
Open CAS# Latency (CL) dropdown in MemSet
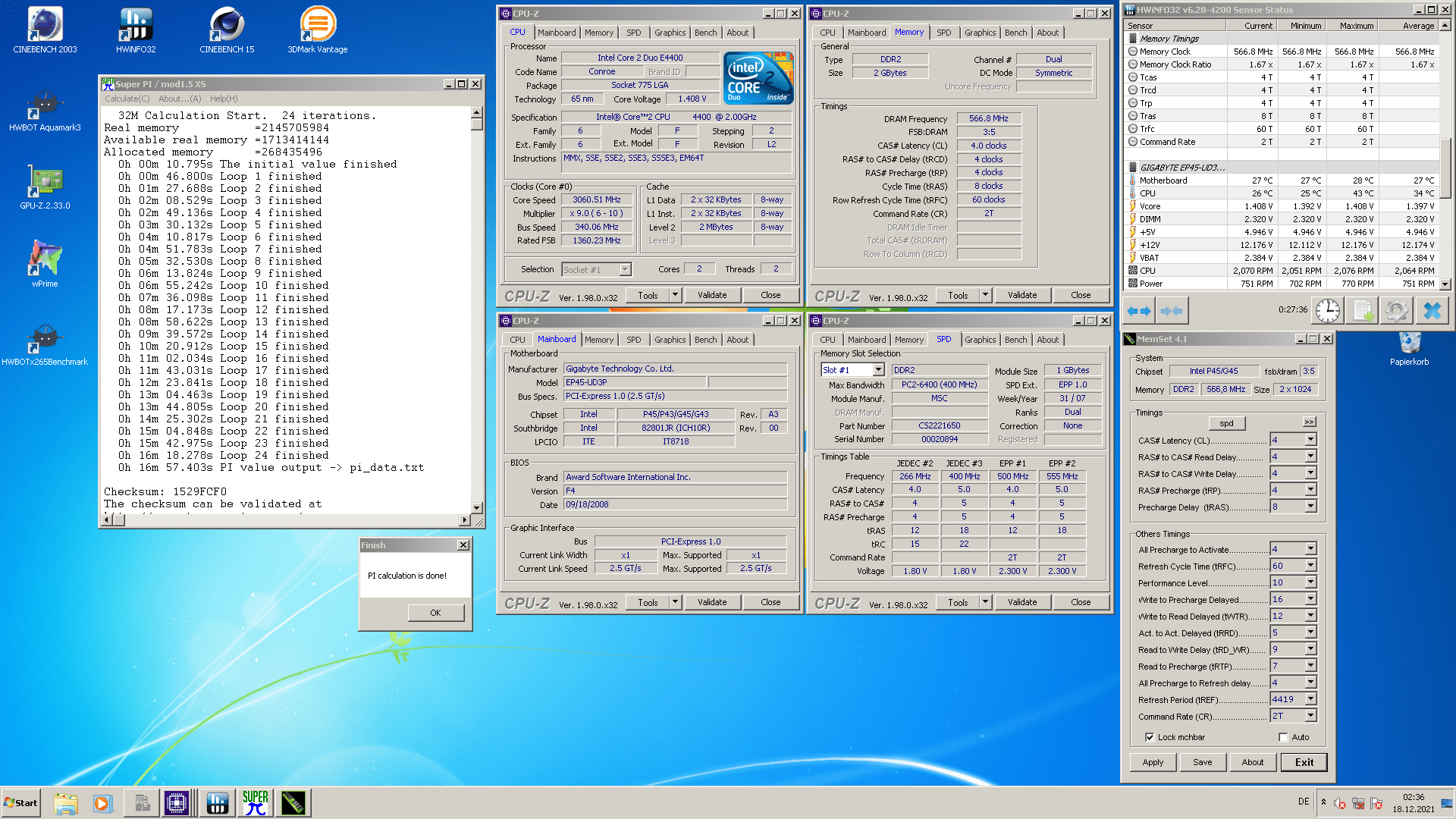[1310, 440]
